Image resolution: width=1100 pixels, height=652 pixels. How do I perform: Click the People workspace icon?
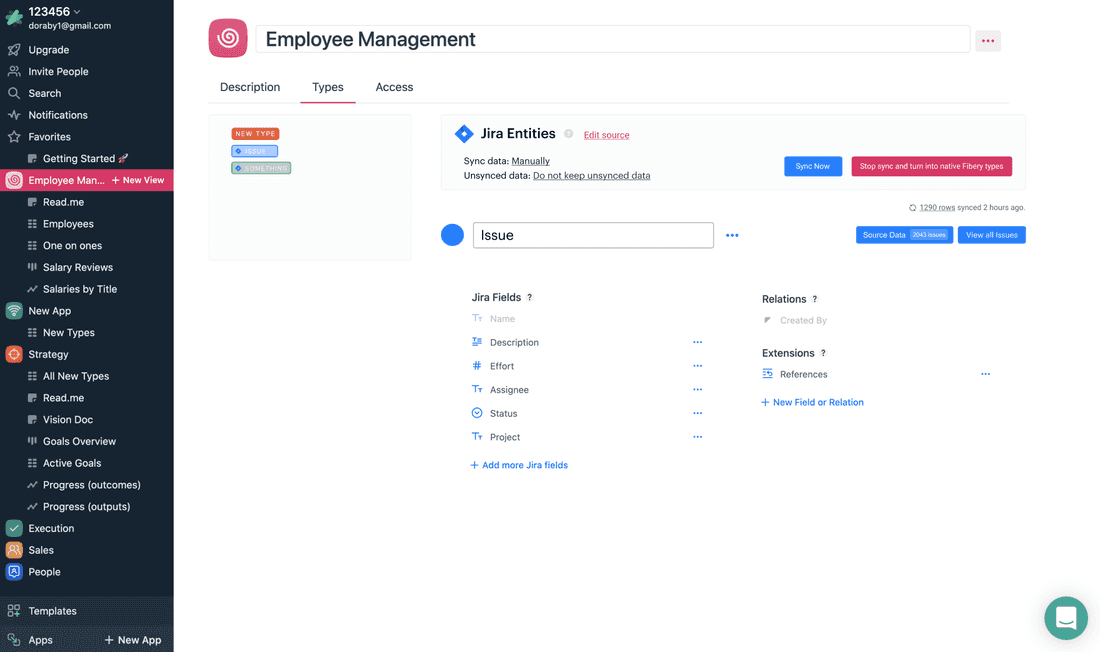coord(14,571)
